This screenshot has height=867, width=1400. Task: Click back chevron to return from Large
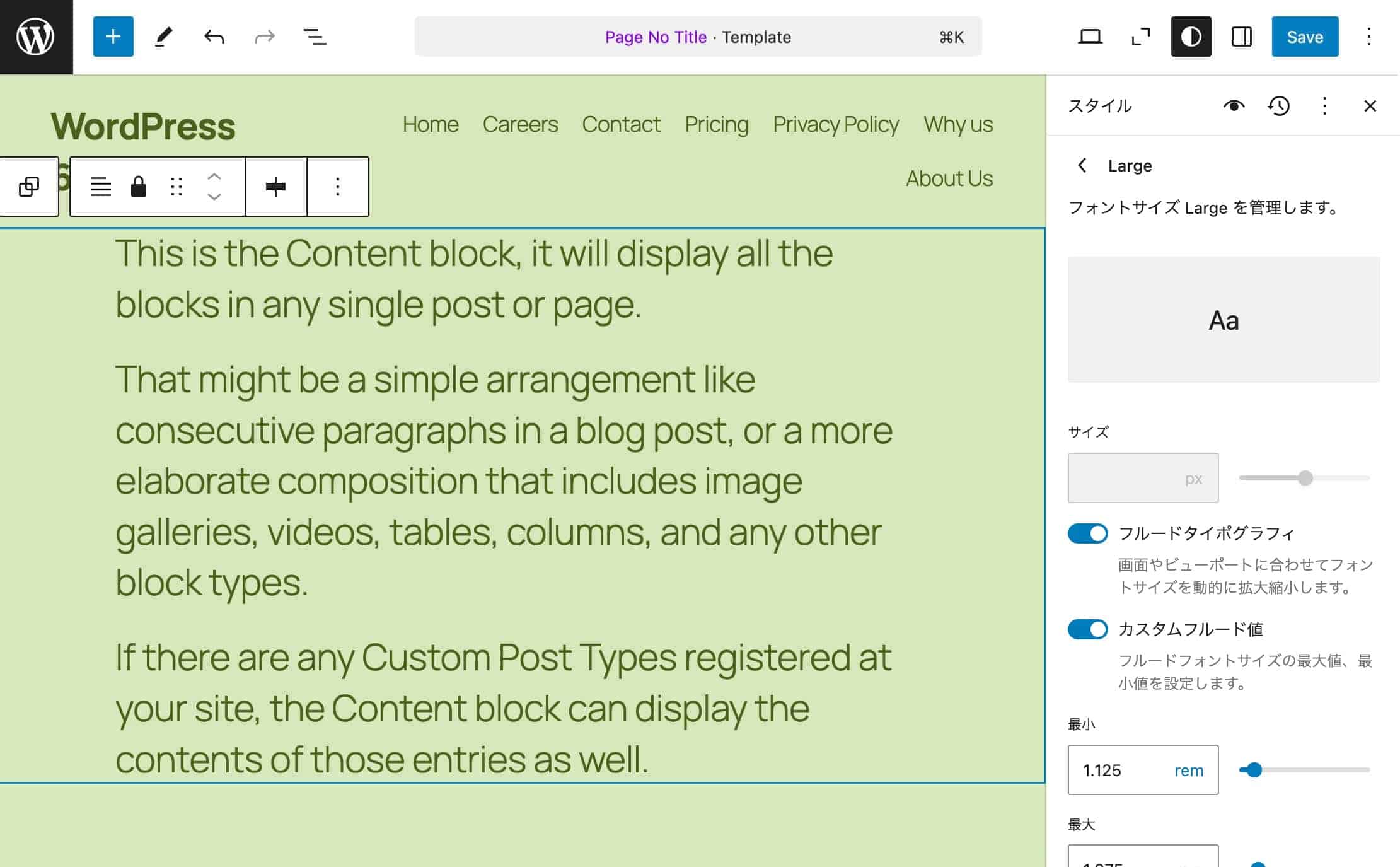(1083, 164)
